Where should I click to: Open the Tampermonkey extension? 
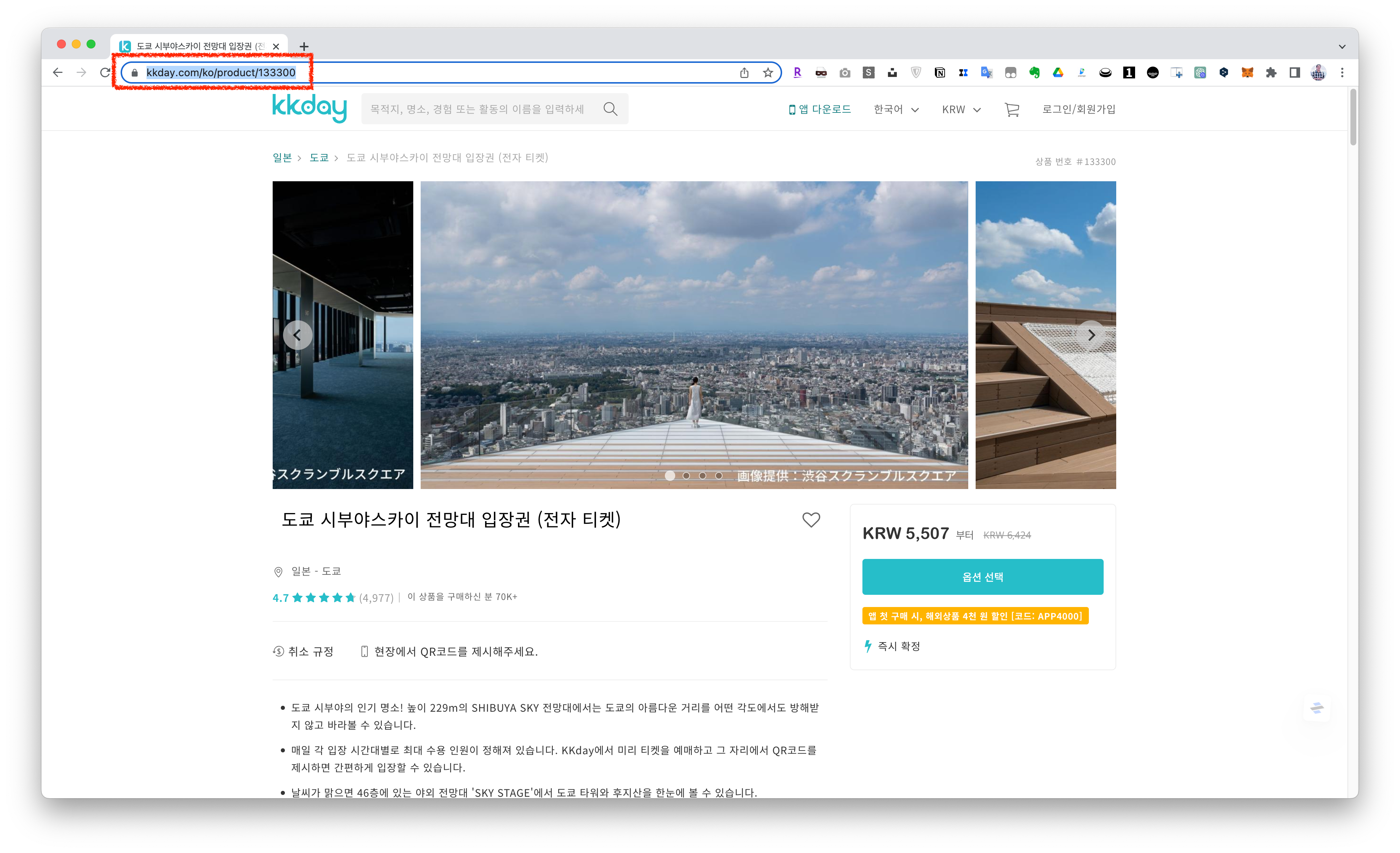point(1011,73)
